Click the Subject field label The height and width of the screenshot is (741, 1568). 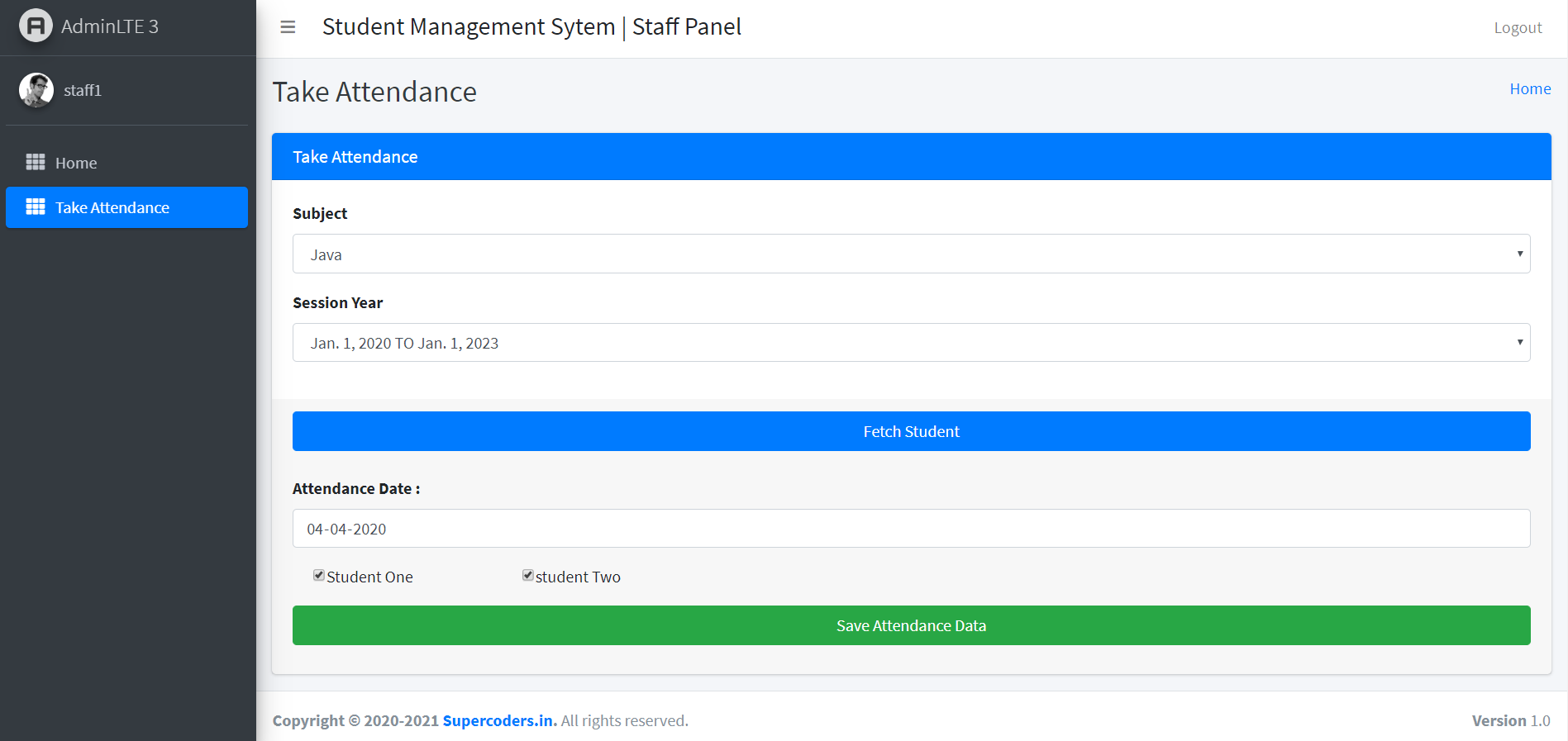coord(320,213)
